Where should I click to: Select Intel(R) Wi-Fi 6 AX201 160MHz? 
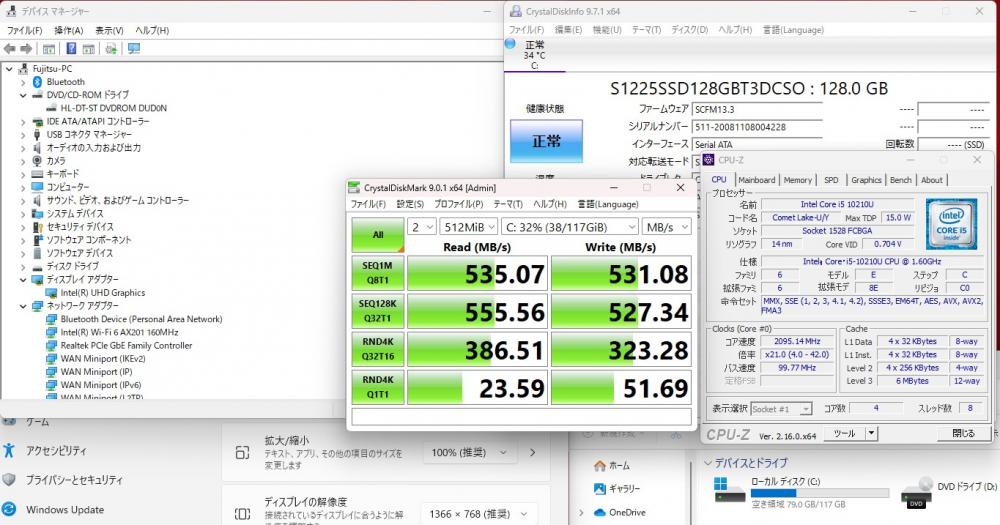[119, 332]
